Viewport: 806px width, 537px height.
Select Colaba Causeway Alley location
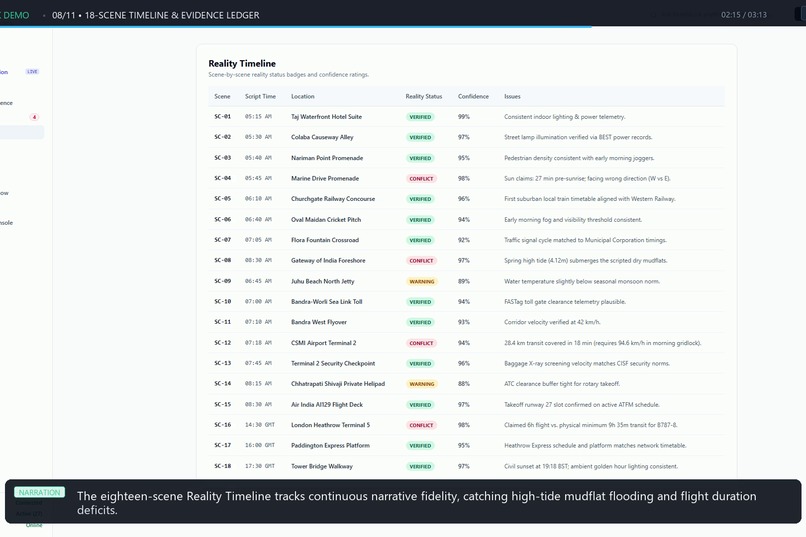[x=322, y=137]
